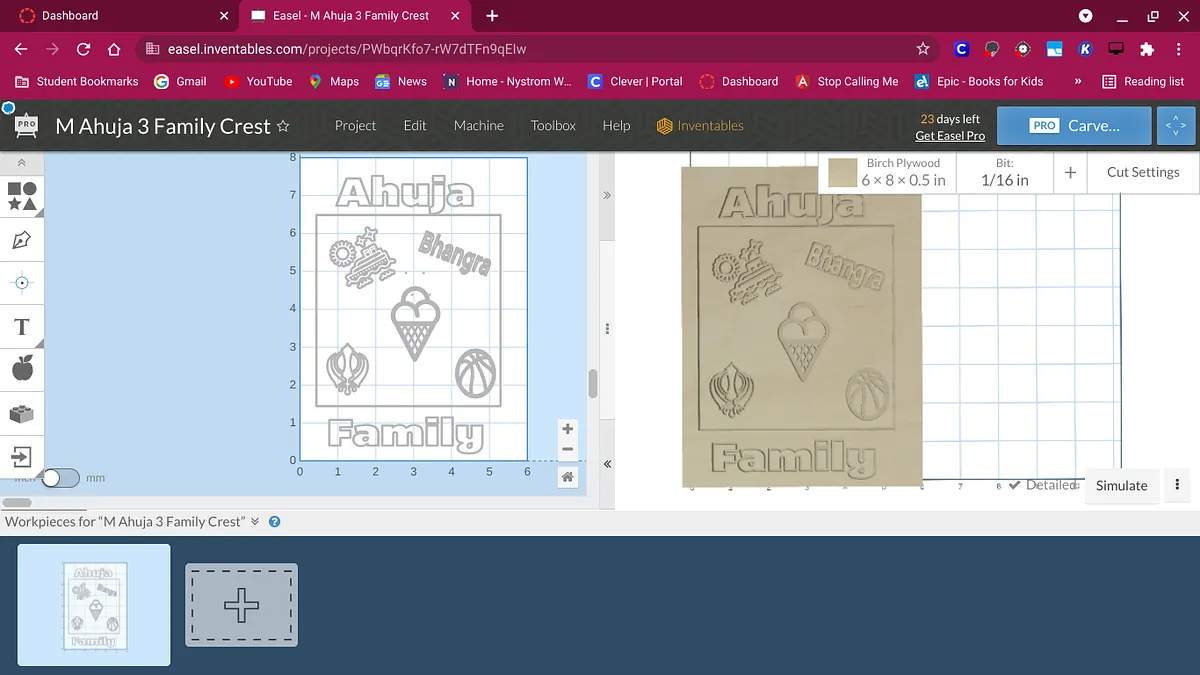Viewport: 1200px width, 675px height.
Task: Select the Pen drawing tool
Action: [22, 240]
